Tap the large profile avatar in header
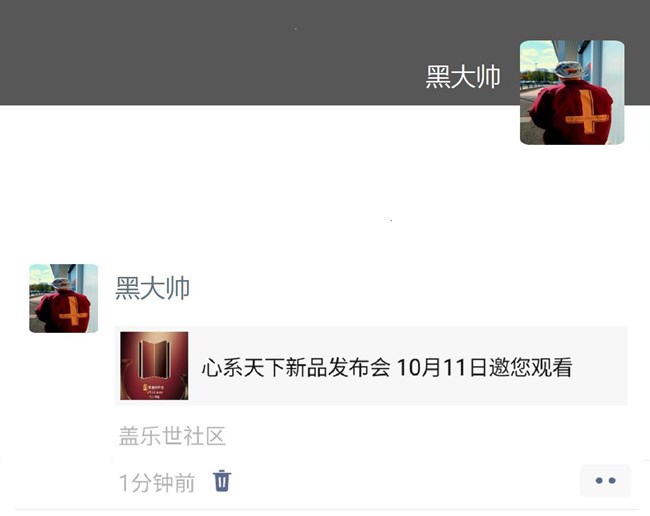This screenshot has height=516, width=650. pyautogui.click(x=572, y=92)
